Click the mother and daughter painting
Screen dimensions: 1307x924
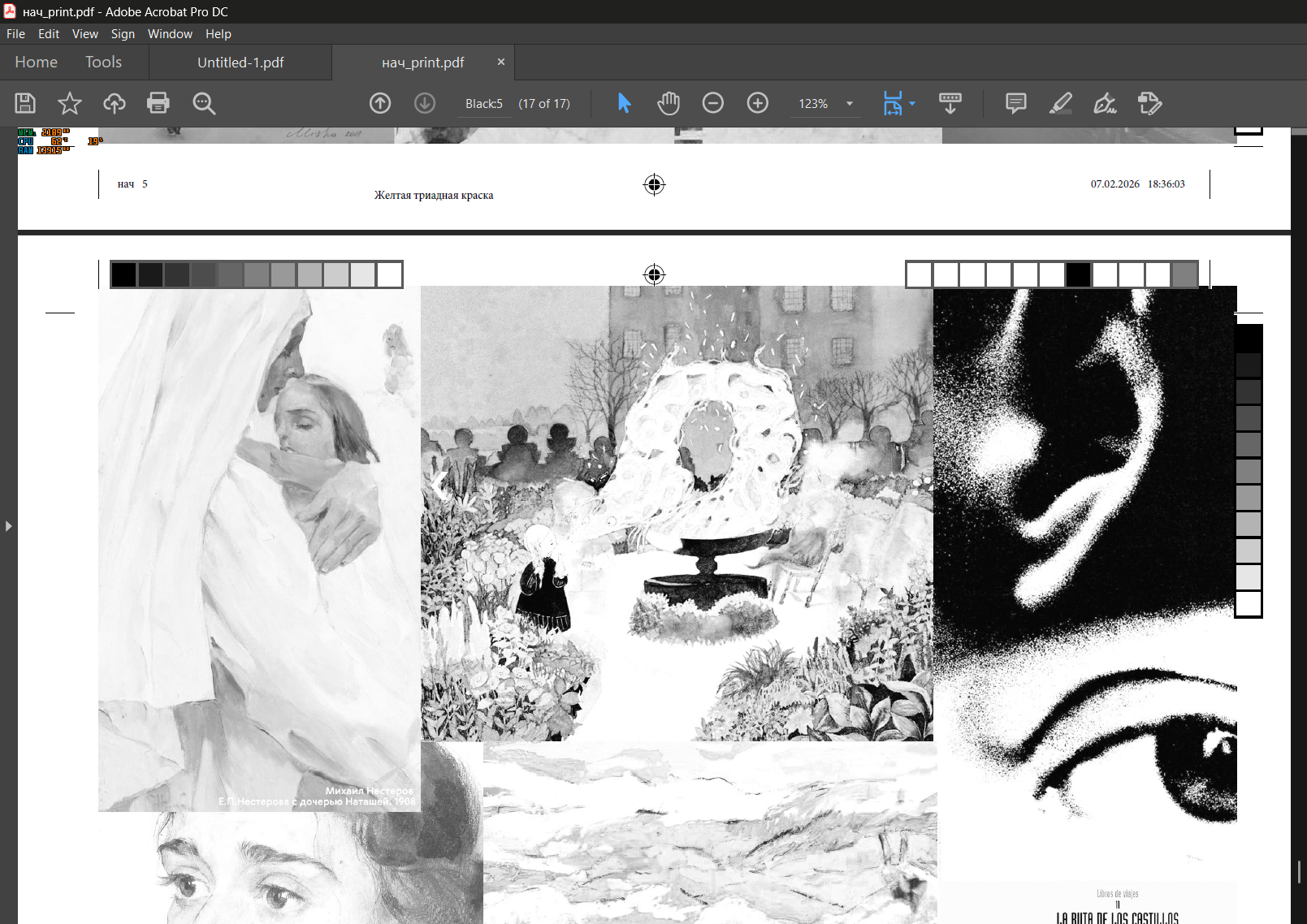coord(259,549)
